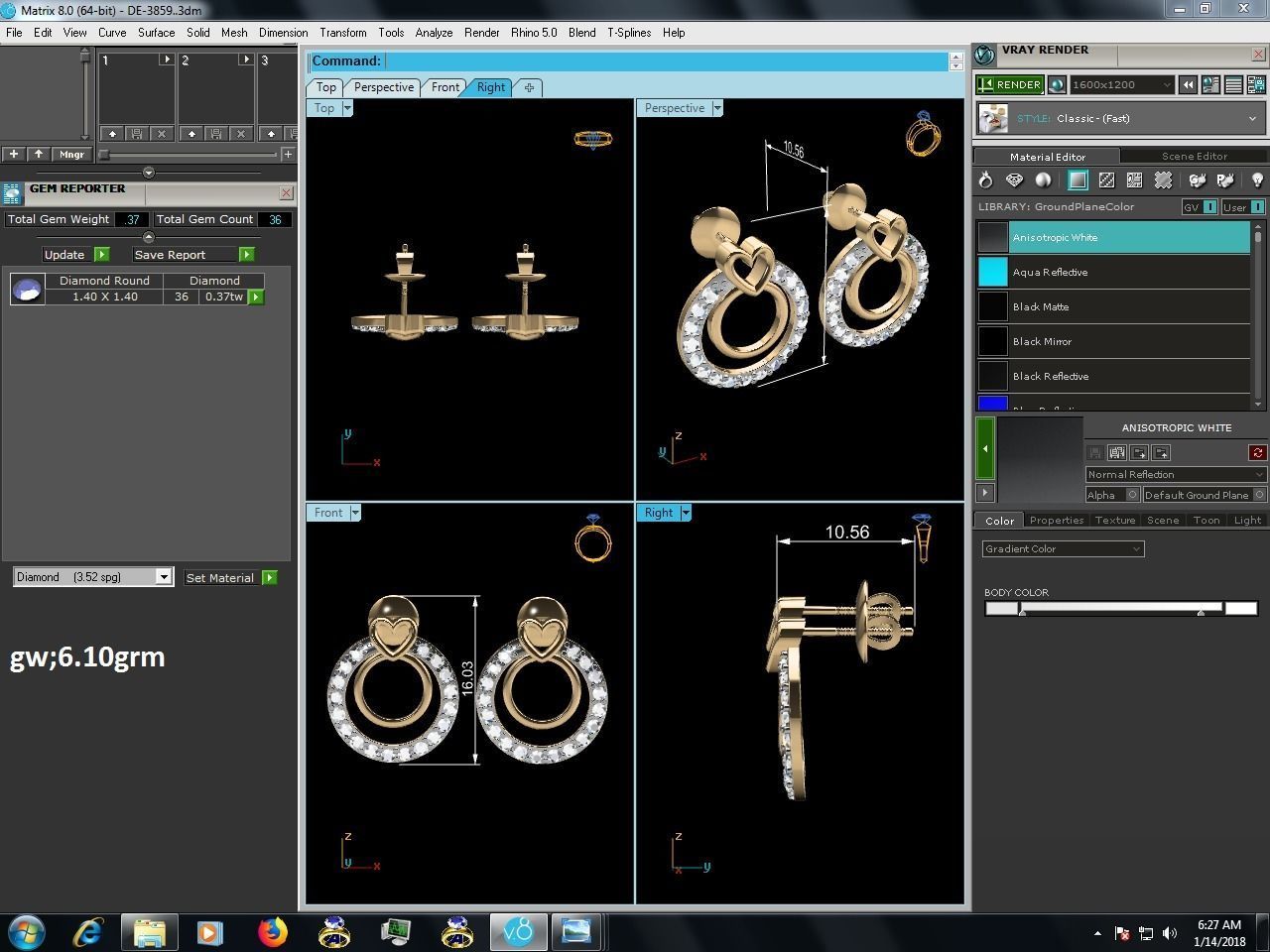Click the save render layout icon at far right
Screen dimensions: 1270x952
coord(1256,85)
